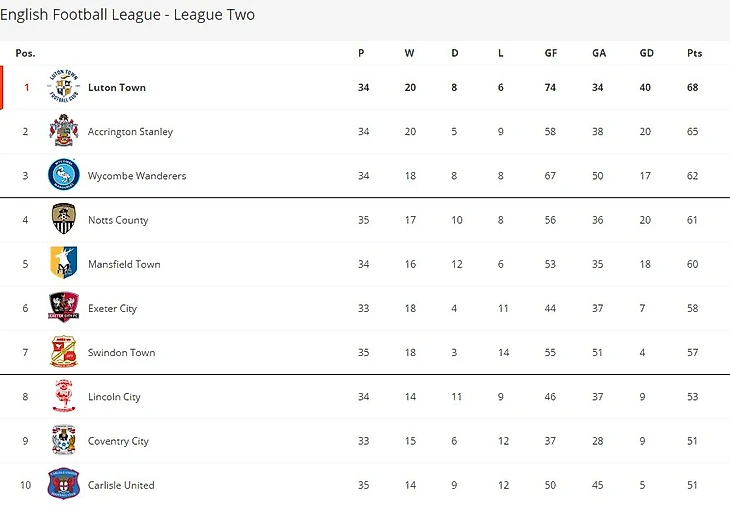Select the Mansfield Town team name
730x506 pixels.
click(x=124, y=264)
